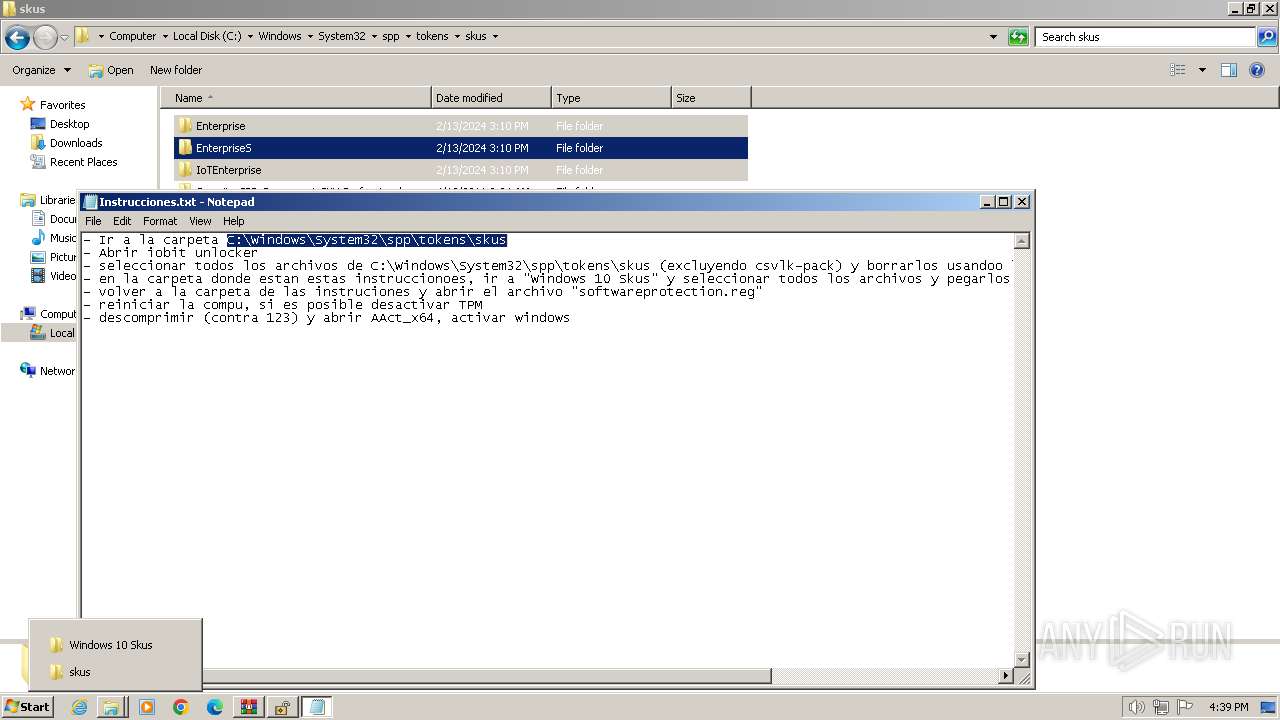
Task: Click the search magnifier icon
Action: click(x=1268, y=37)
